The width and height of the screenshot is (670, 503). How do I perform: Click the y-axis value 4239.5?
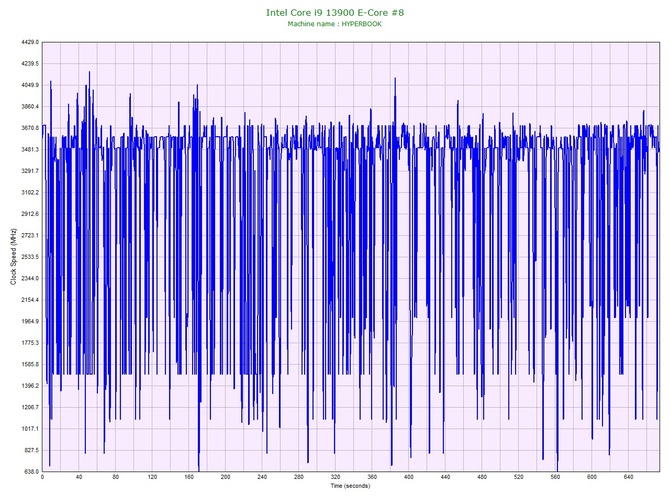coord(30,64)
